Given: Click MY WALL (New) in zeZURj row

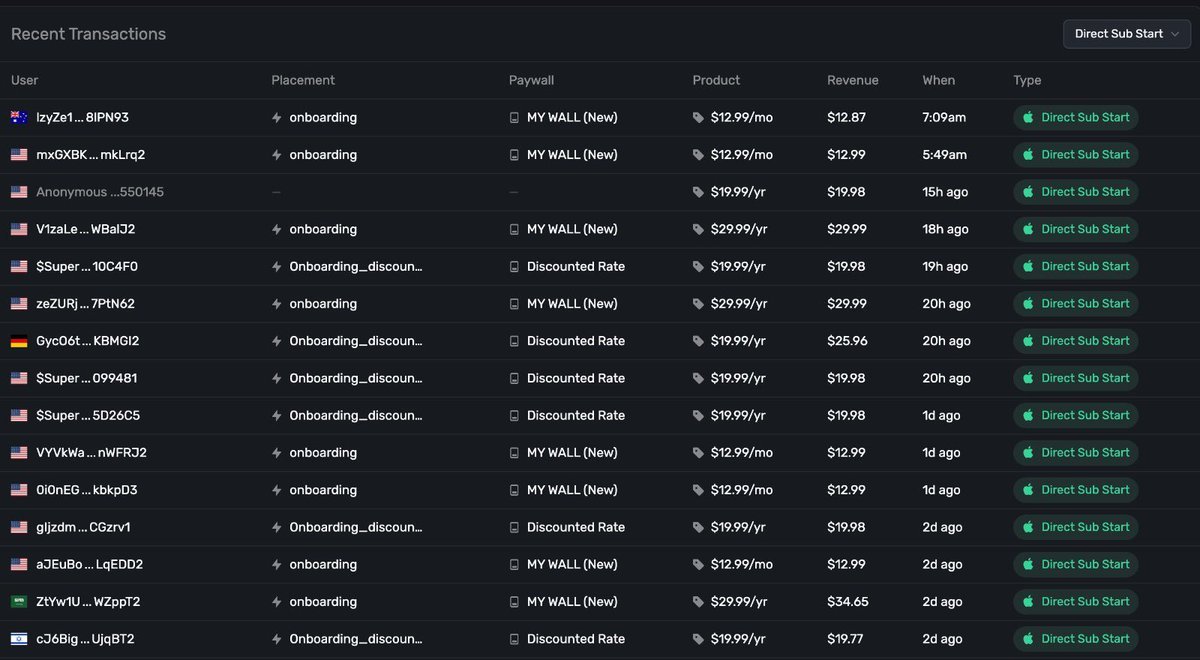Looking at the screenshot, I should tap(572, 304).
